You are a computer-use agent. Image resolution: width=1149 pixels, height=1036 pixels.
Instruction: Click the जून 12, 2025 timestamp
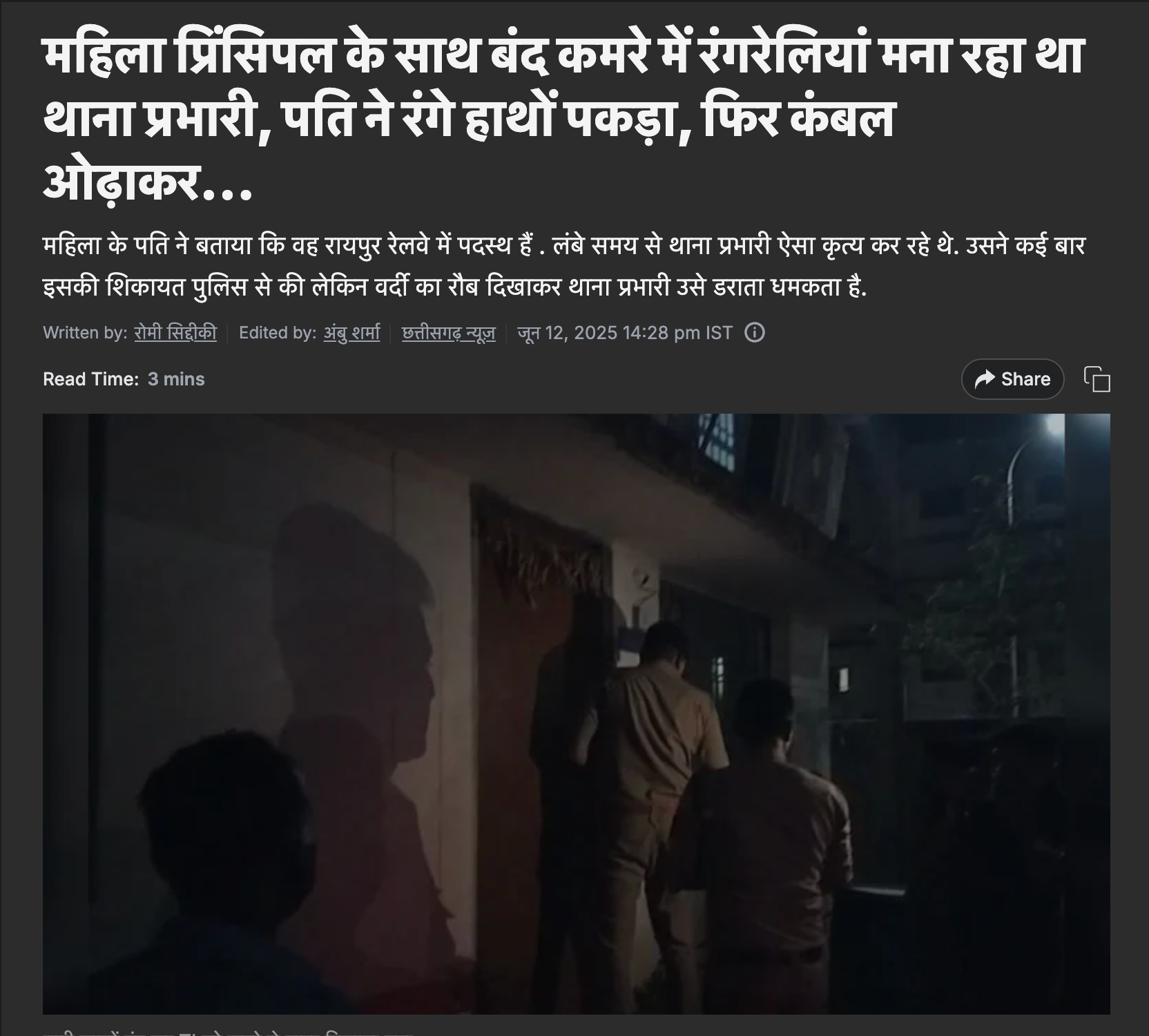(x=567, y=333)
